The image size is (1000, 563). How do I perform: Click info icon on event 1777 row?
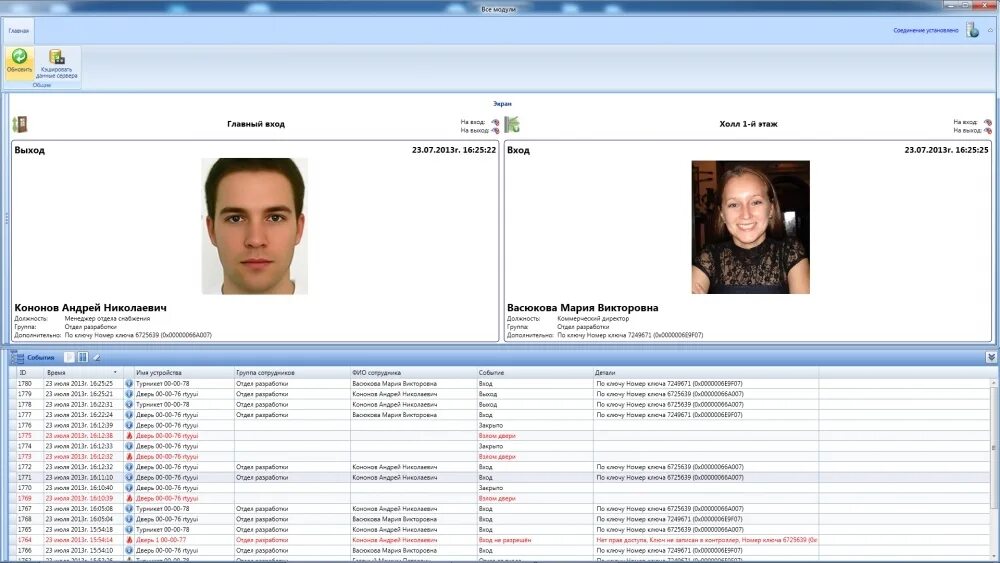(129, 414)
